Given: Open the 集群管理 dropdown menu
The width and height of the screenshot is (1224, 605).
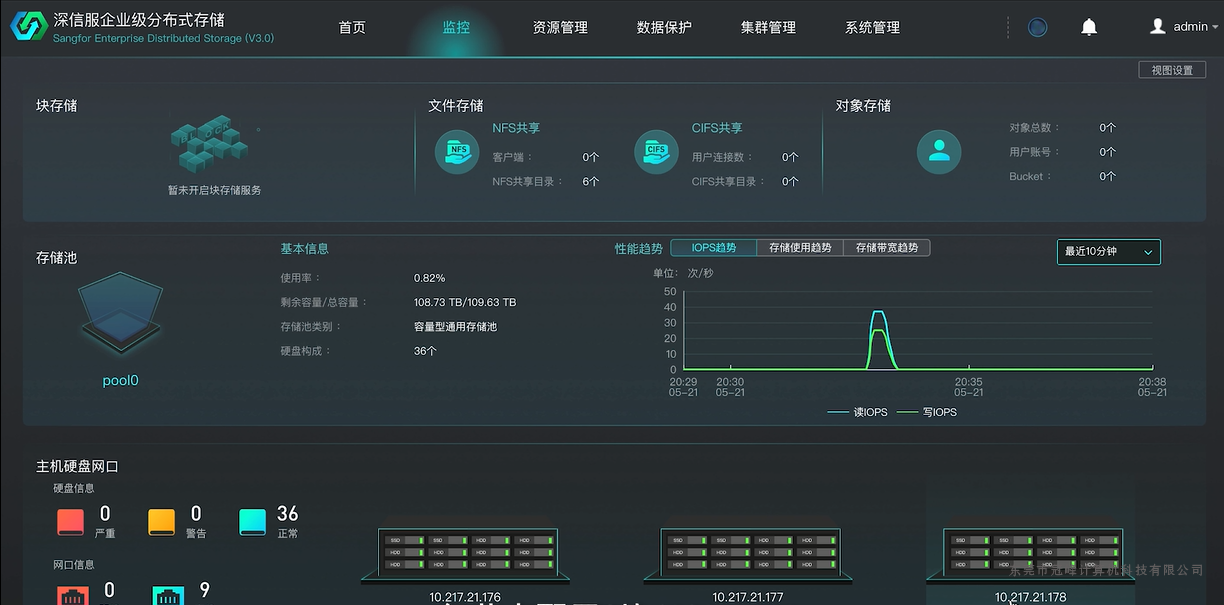Looking at the screenshot, I should pos(768,27).
